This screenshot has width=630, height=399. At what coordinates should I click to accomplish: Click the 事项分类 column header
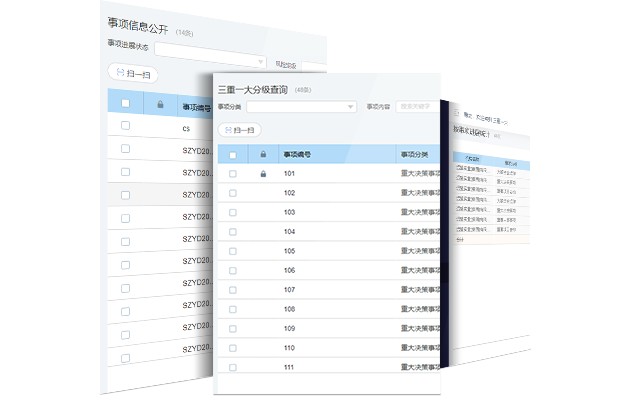(414, 155)
